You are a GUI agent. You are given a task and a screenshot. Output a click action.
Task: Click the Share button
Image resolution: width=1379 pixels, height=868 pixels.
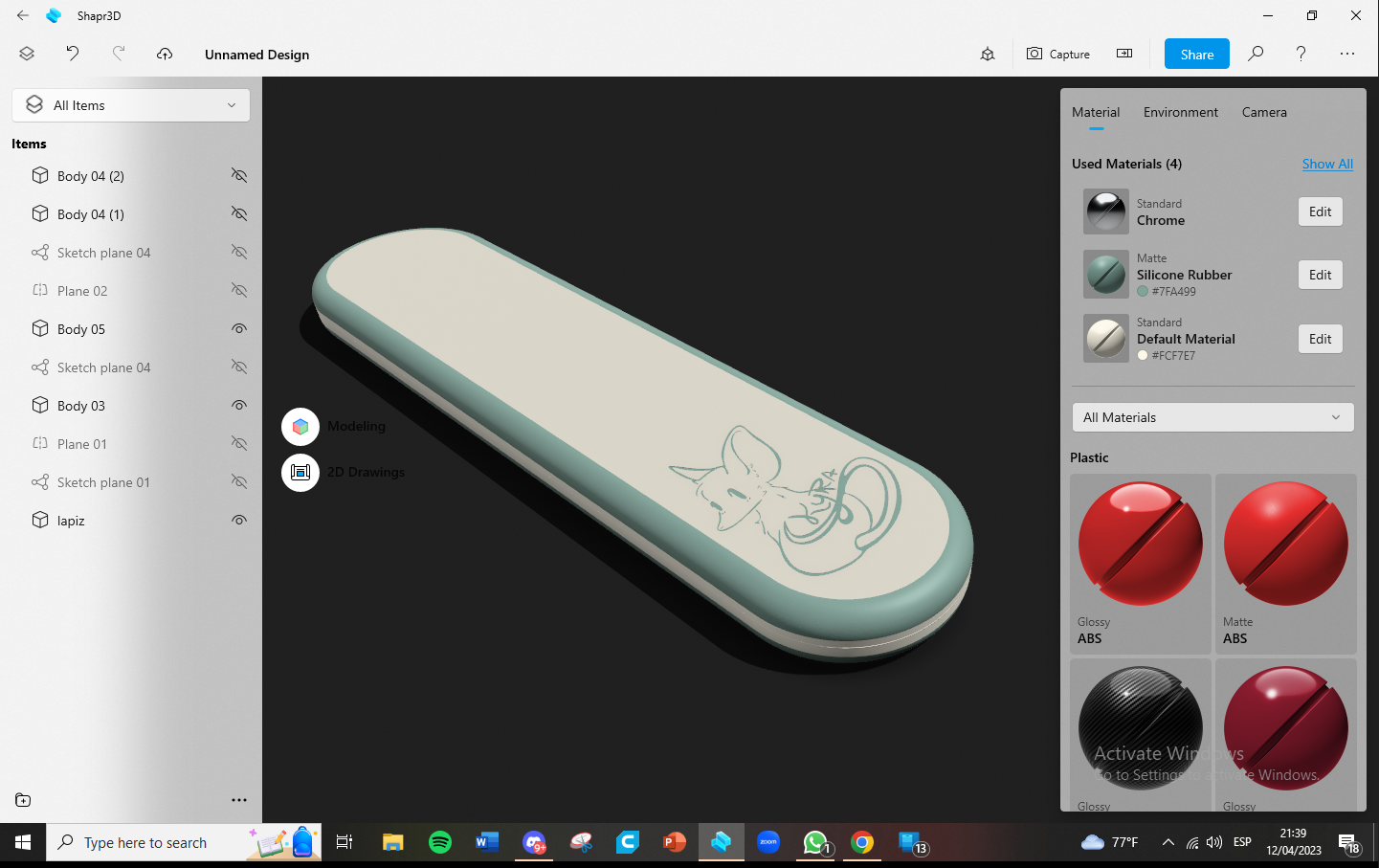coord(1197,54)
